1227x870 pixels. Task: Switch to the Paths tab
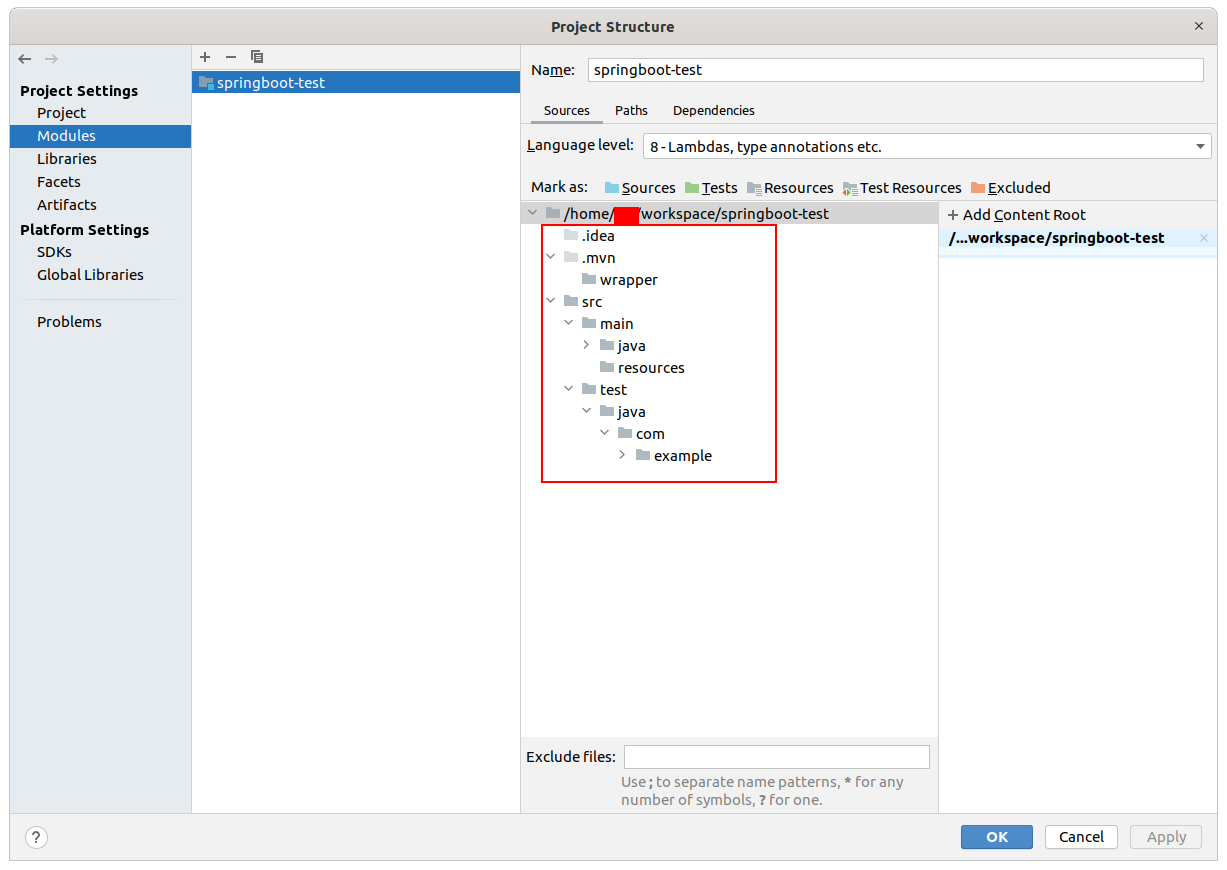[x=631, y=110]
